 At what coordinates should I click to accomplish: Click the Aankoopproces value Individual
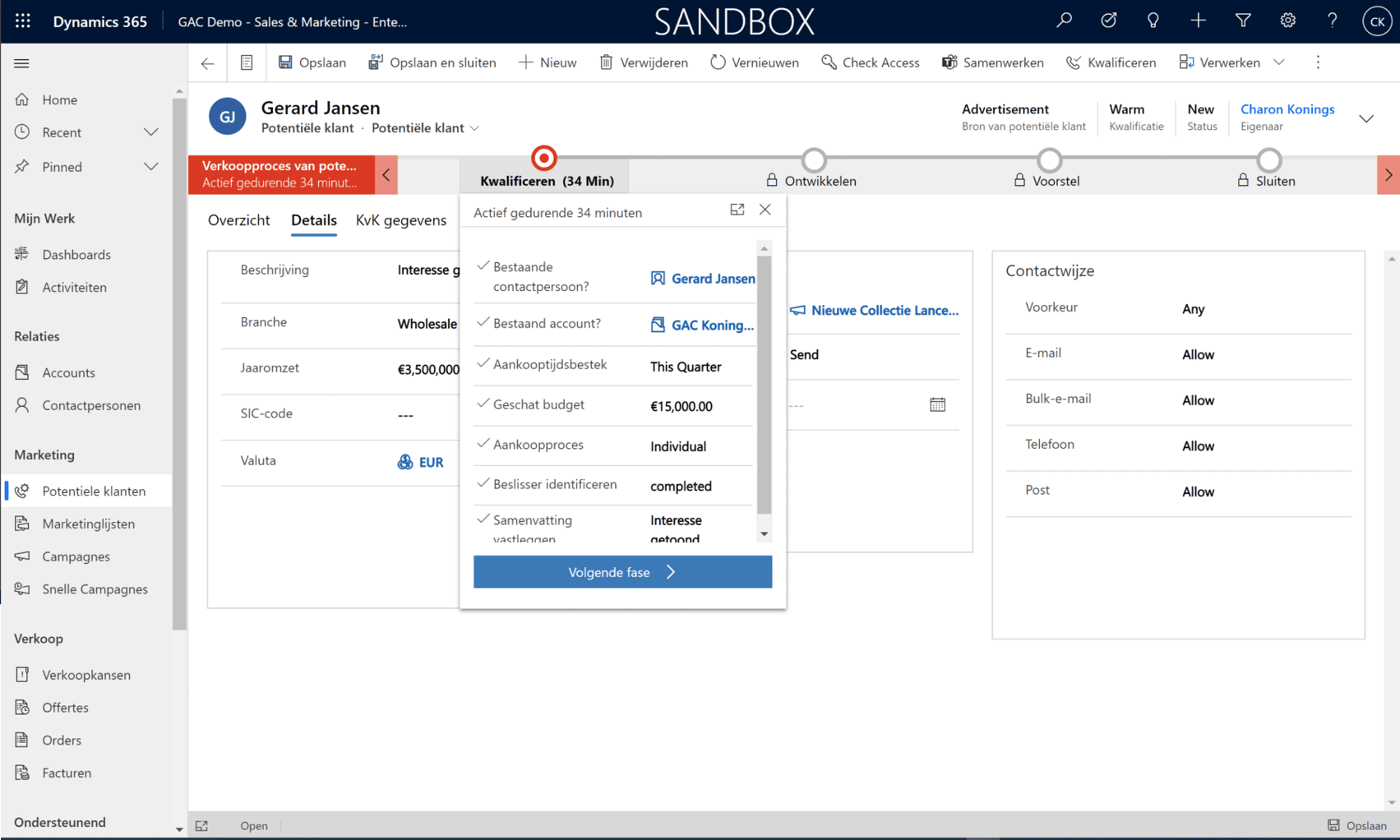(678, 446)
